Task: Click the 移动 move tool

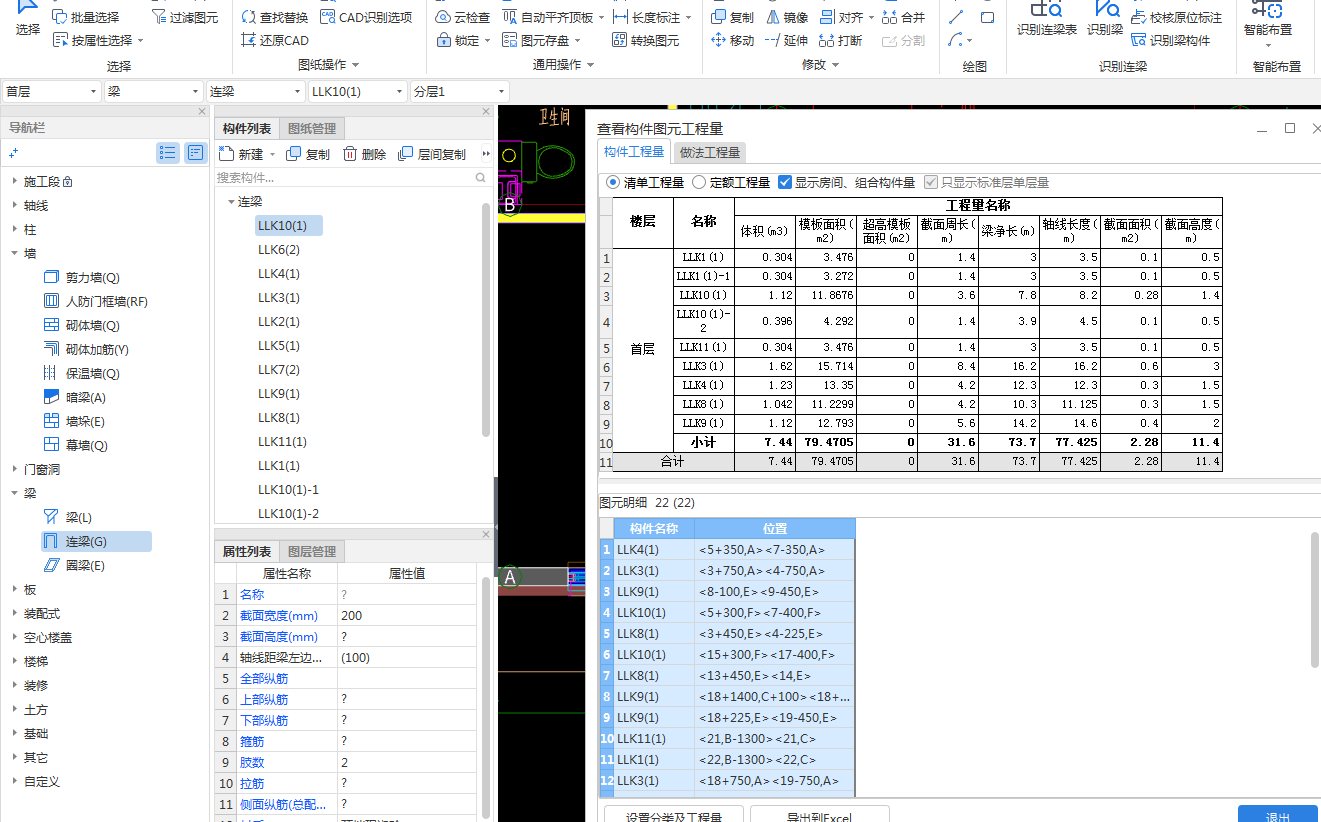Action: 733,40
